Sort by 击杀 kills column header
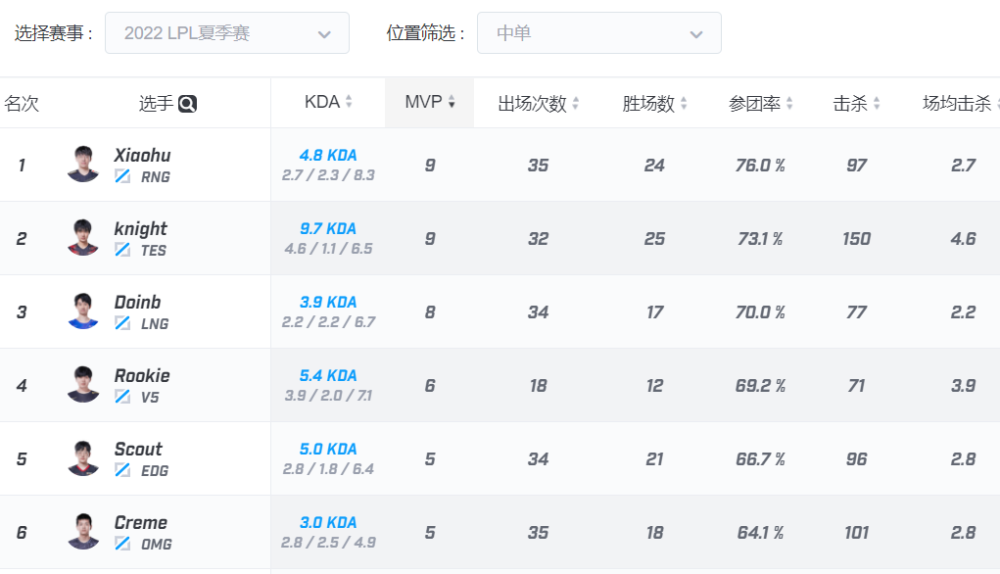This screenshot has height=574, width=1000. coord(857,103)
